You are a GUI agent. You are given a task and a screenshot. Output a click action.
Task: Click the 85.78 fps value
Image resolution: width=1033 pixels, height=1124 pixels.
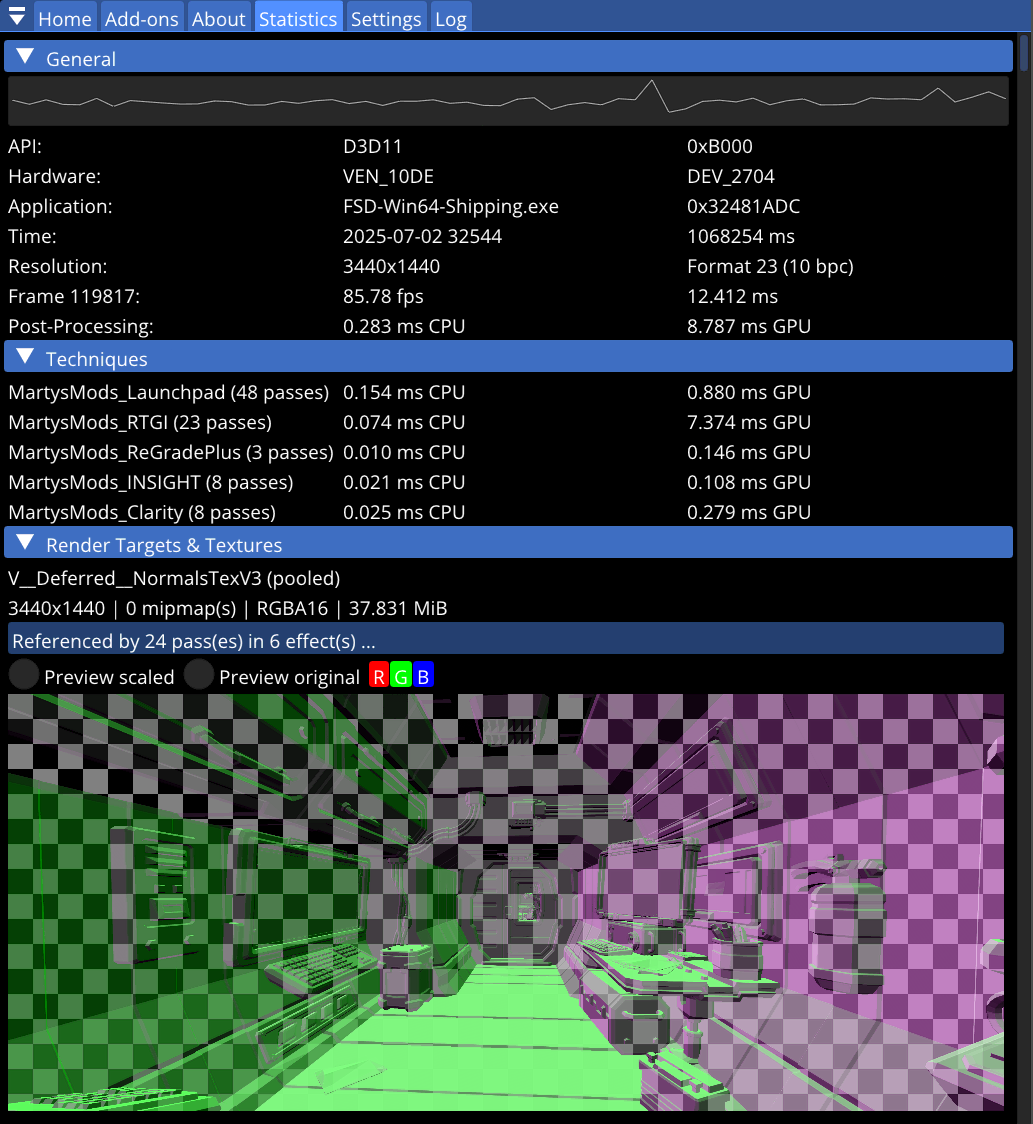(x=384, y=297)
